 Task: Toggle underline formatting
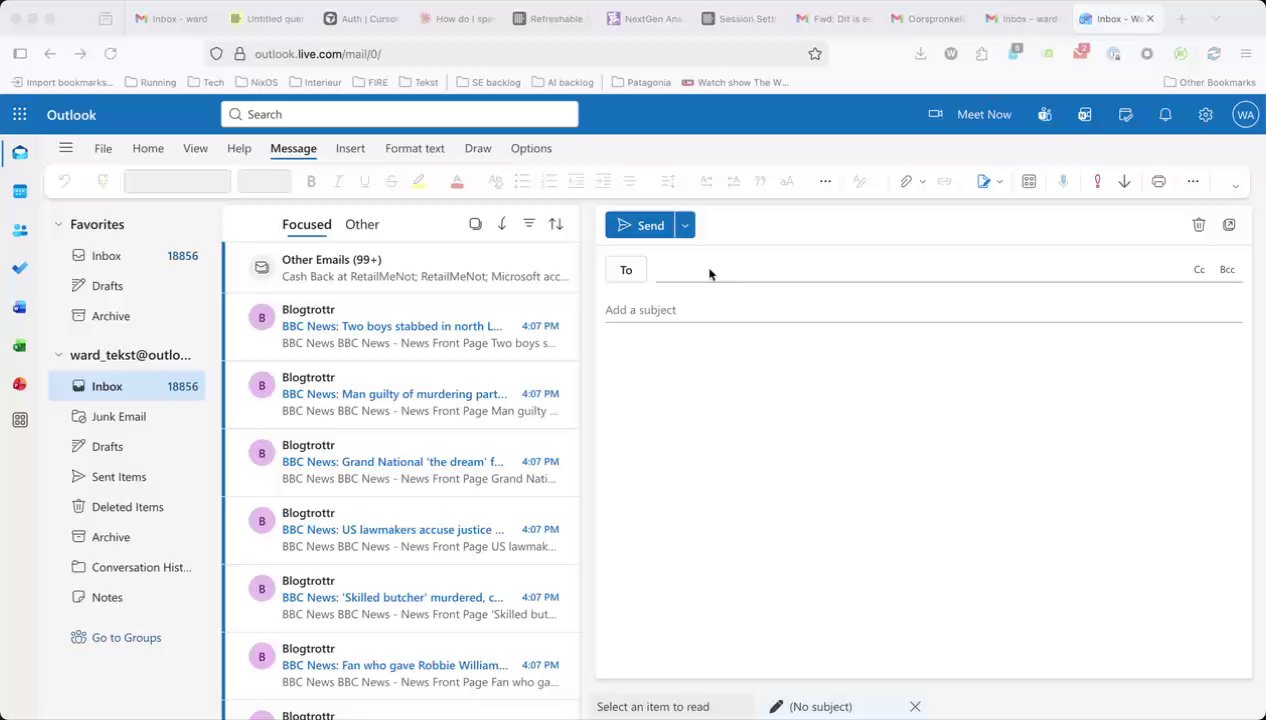coord(365,181)
